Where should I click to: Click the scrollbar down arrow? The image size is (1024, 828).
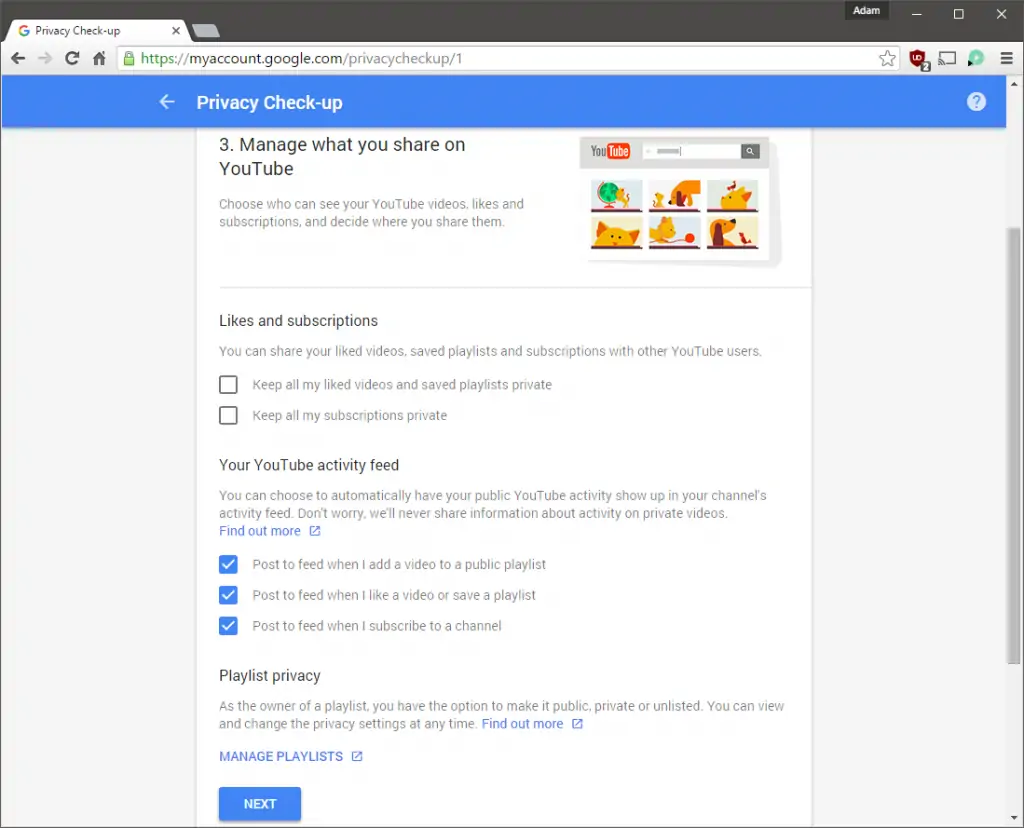tap(1014, 818)
